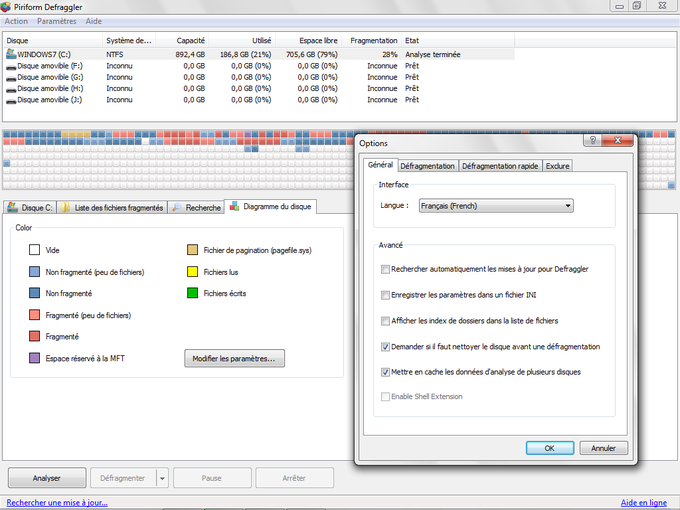Confirm Options with the OK button
The height and width of the screenshot is (510, 680).
point(549,448)
